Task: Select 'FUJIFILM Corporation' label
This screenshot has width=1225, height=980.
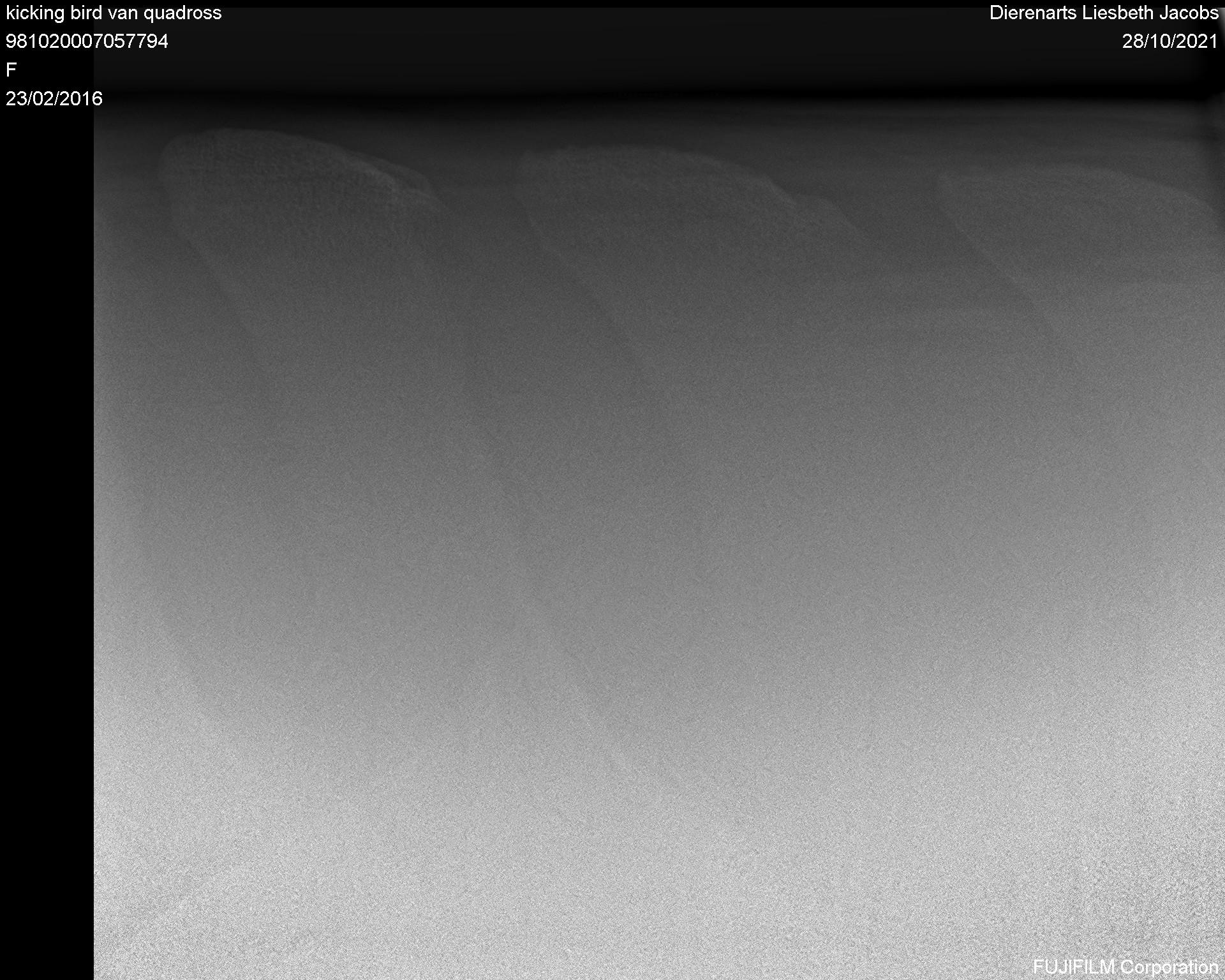Action: point(1125,967)
